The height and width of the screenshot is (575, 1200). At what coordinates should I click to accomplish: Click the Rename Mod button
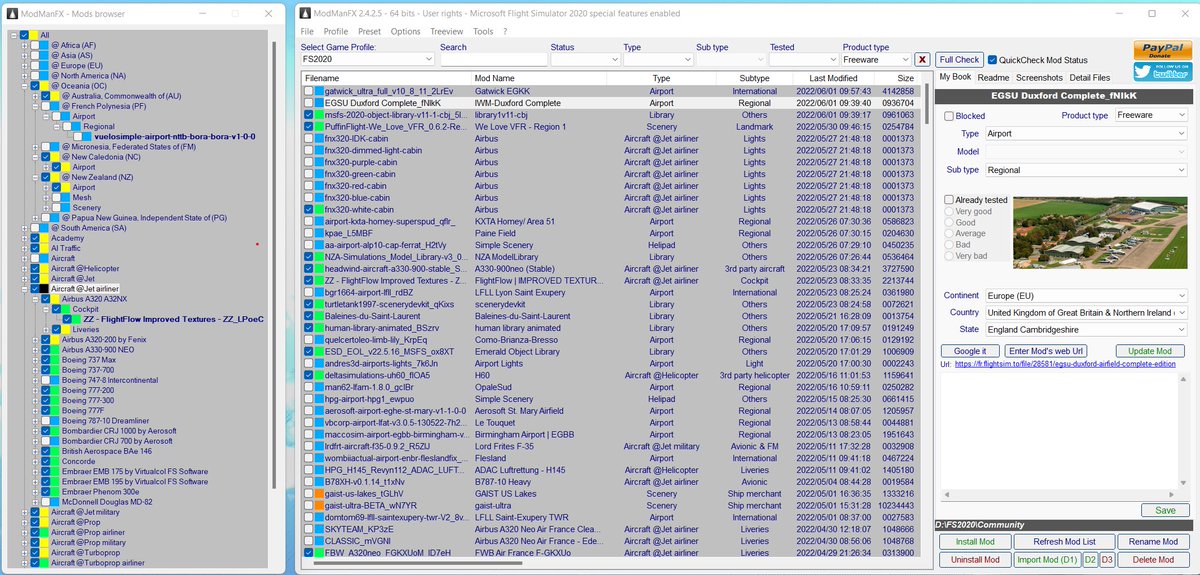click(x=1153, y=541)
